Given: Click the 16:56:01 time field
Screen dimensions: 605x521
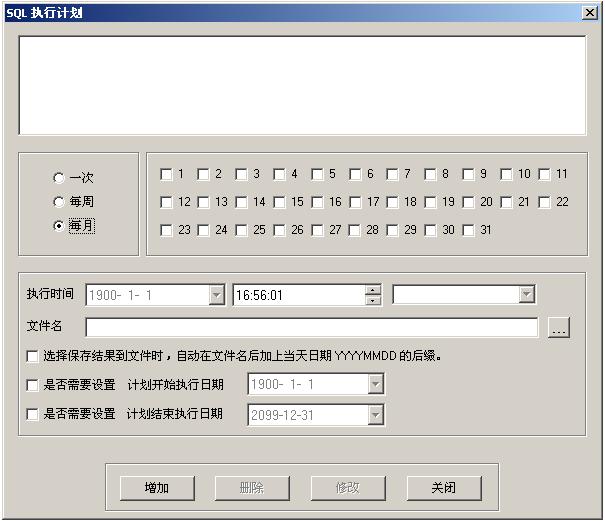Looking at the screenshot, I should pyautogui.click(x=299, y=295).
